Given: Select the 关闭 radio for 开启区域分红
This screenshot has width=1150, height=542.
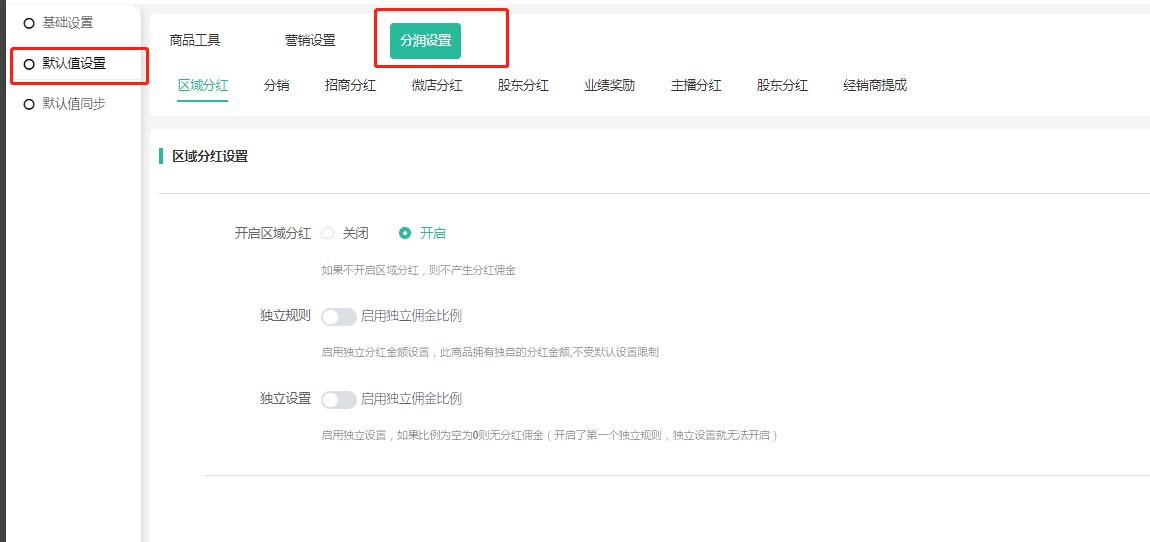Looking at the screenshot, I should point(328,233).
